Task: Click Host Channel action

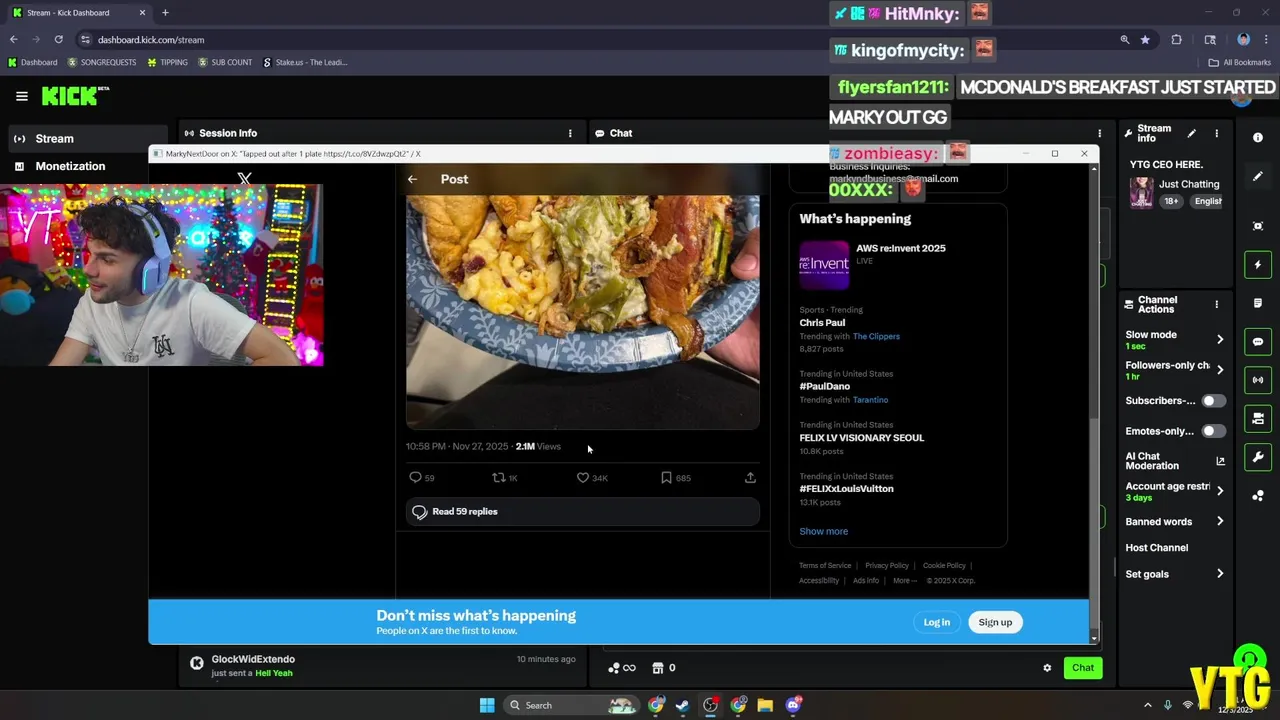Action: 1156,548
